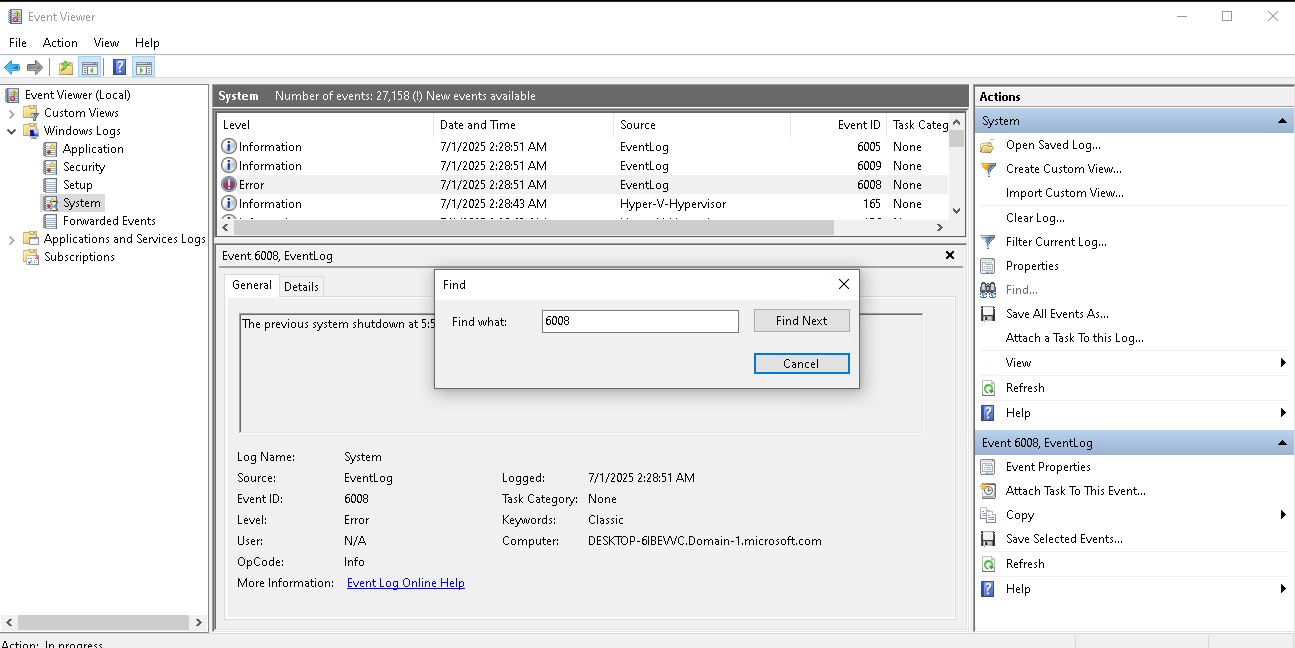This screenshot has width=1295, height=648.
Task: Sort by the Source column header
Action: [701, 125]
